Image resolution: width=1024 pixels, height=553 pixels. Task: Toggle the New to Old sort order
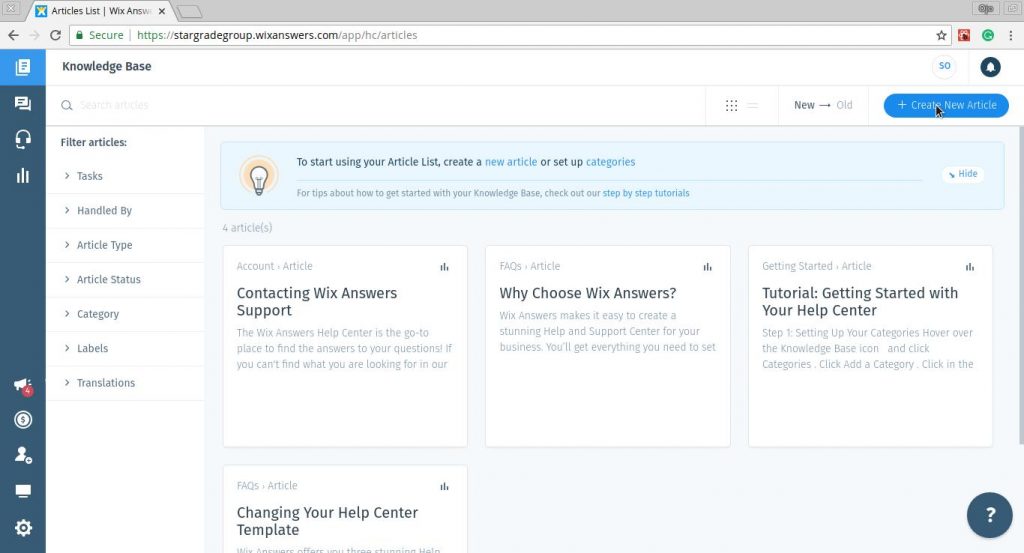click(x=823, y=105)
